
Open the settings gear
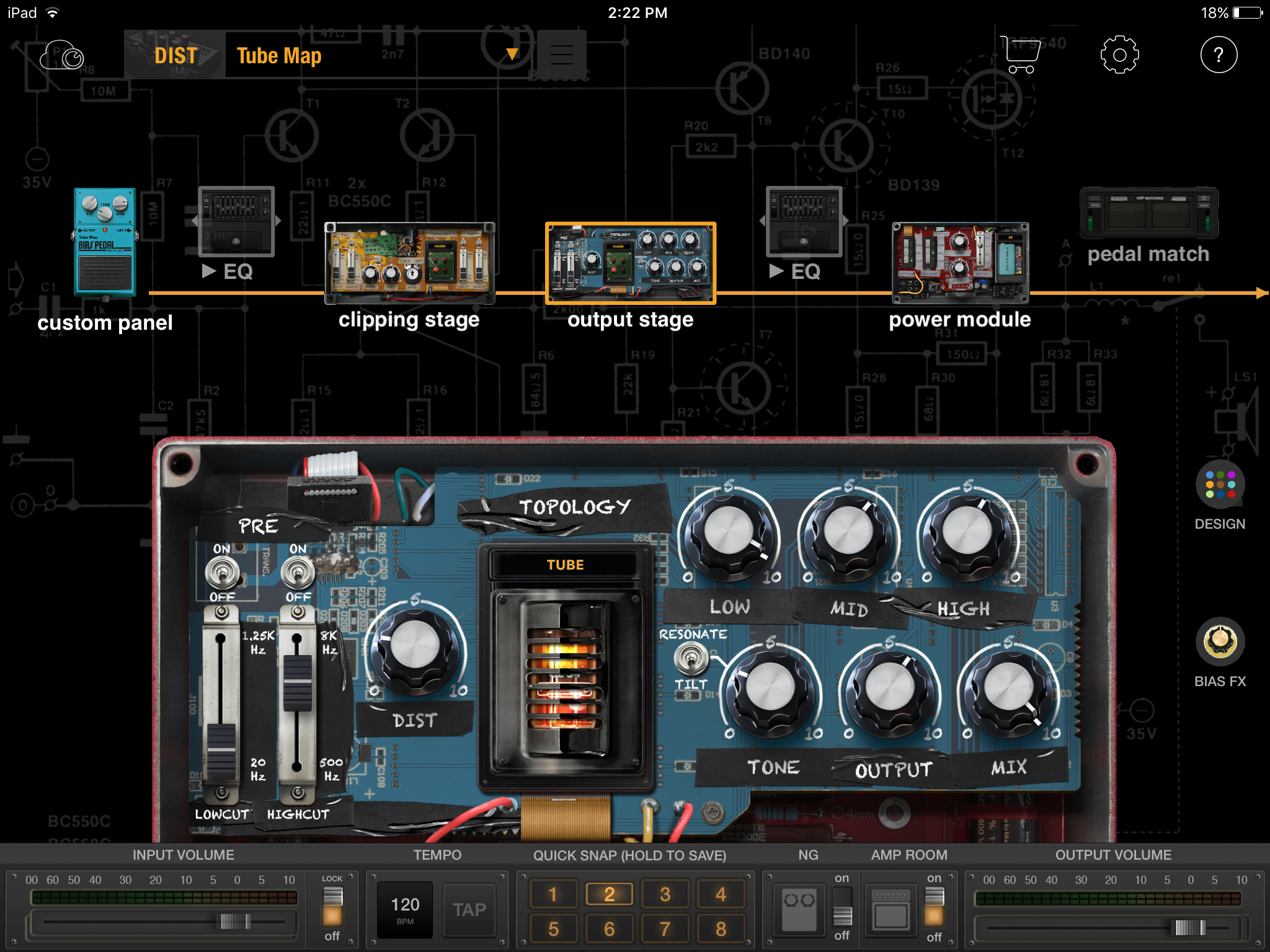(x=1119, y=55)
